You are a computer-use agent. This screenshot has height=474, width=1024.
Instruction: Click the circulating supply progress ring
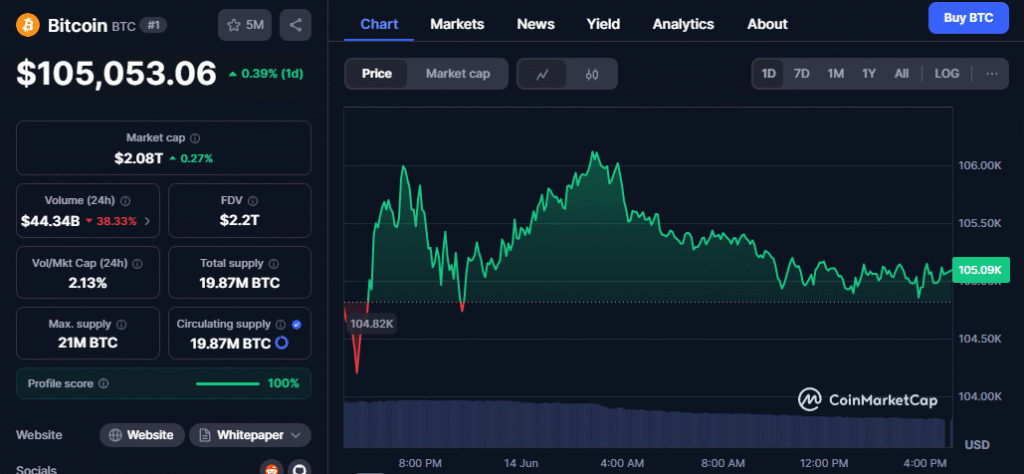[282, 343]
